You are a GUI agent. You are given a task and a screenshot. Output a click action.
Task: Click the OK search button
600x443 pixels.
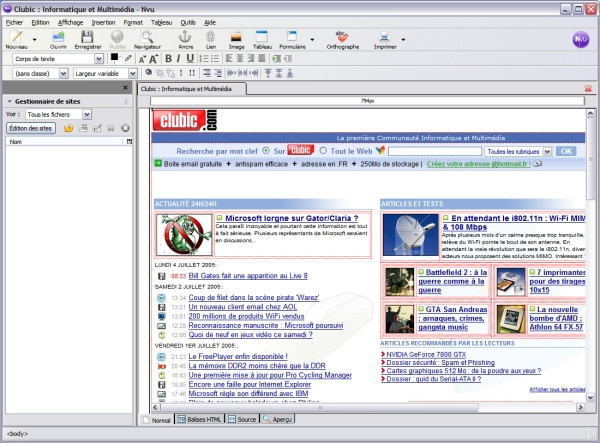click(x=566, y=151)
